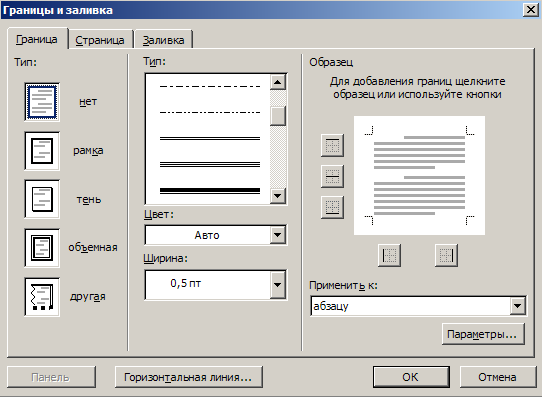Select the double line style

tap(210, 139)
